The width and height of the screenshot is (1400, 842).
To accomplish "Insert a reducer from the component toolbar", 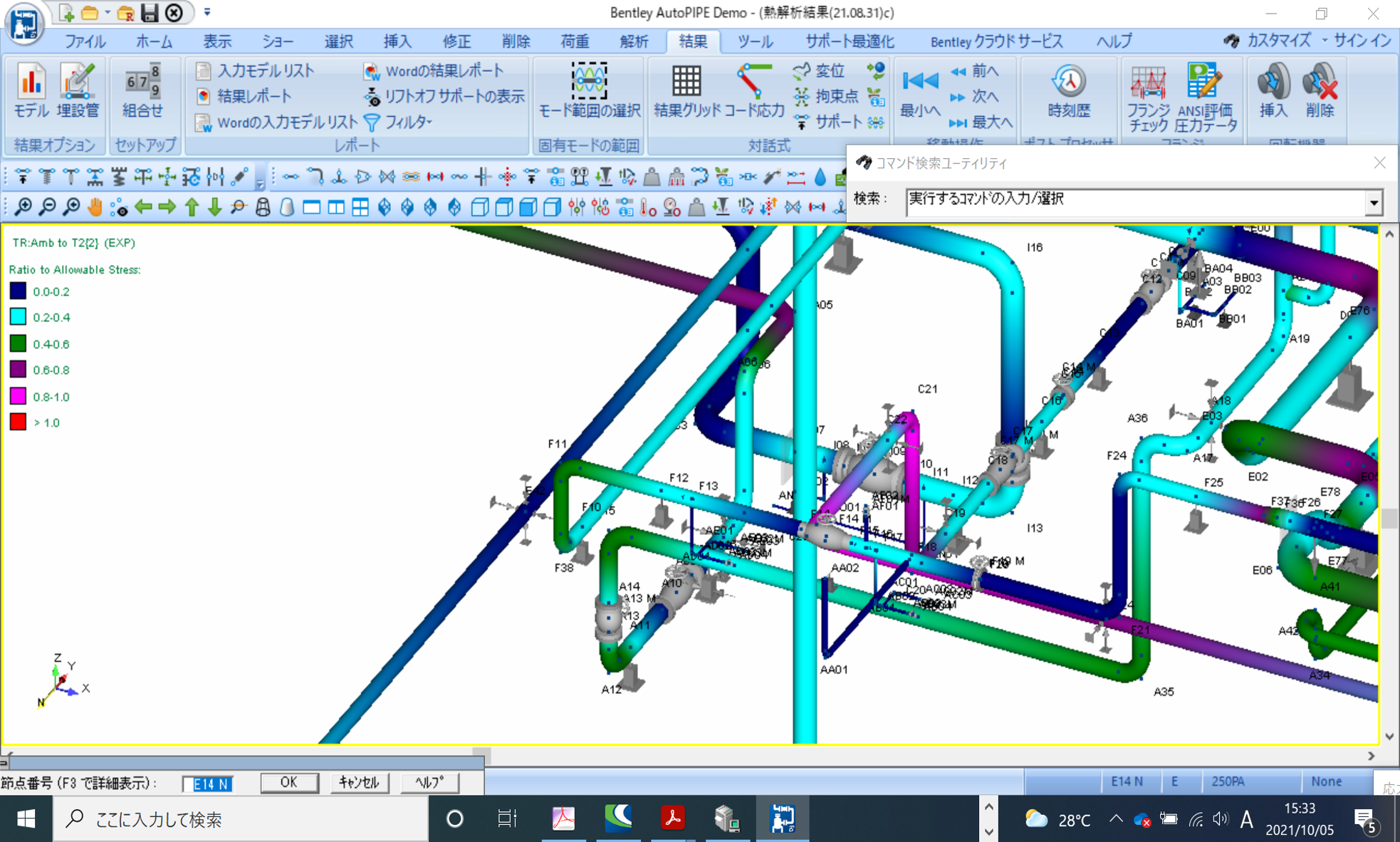I will point(362,176).
